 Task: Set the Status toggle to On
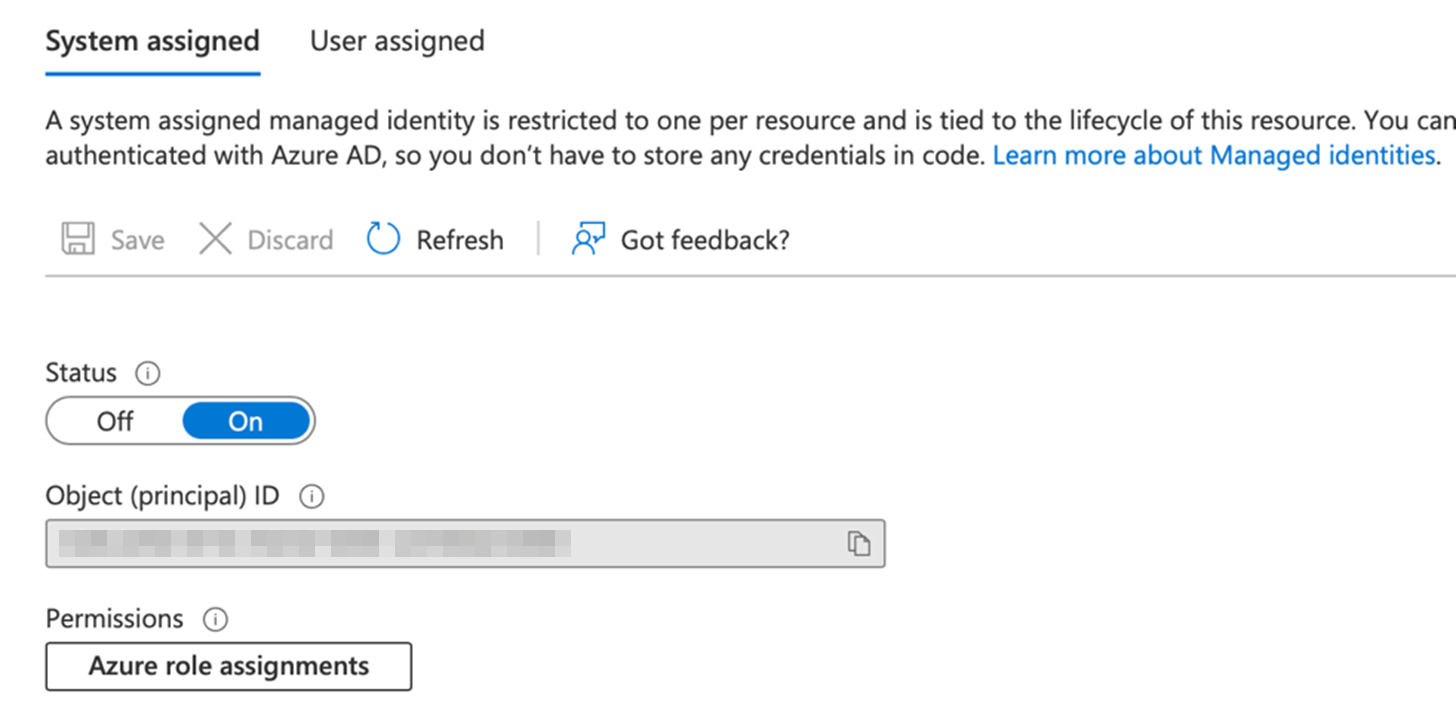246,422
